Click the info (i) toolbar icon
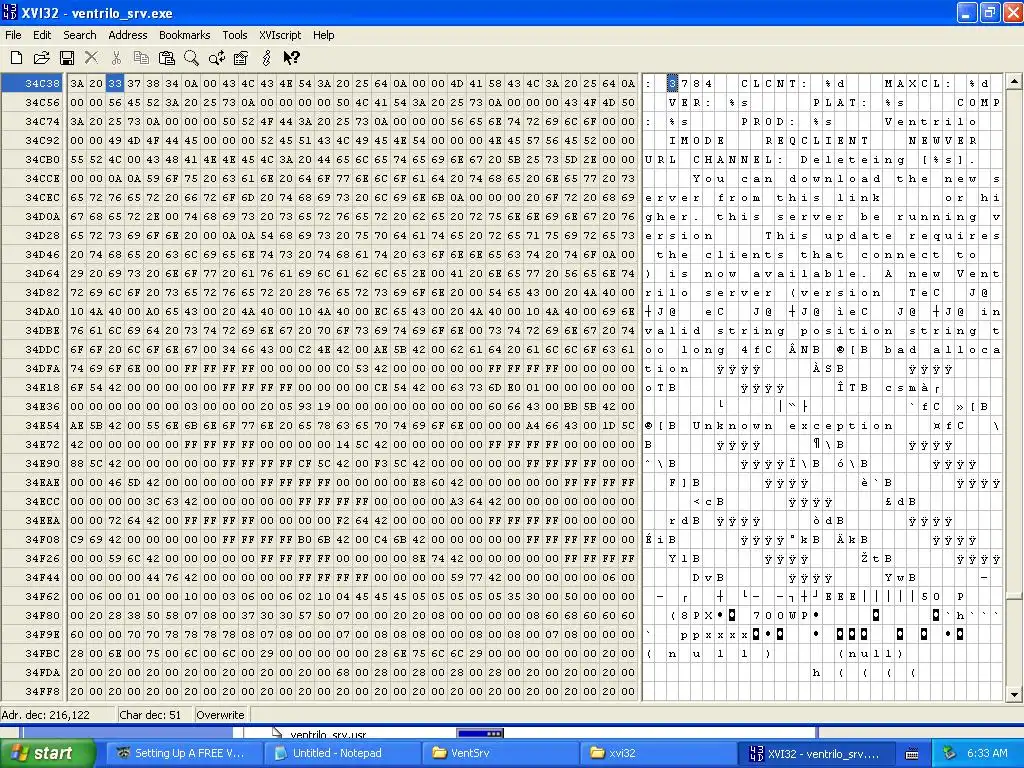The image size is (1024, 768). (x=266, y=58)
